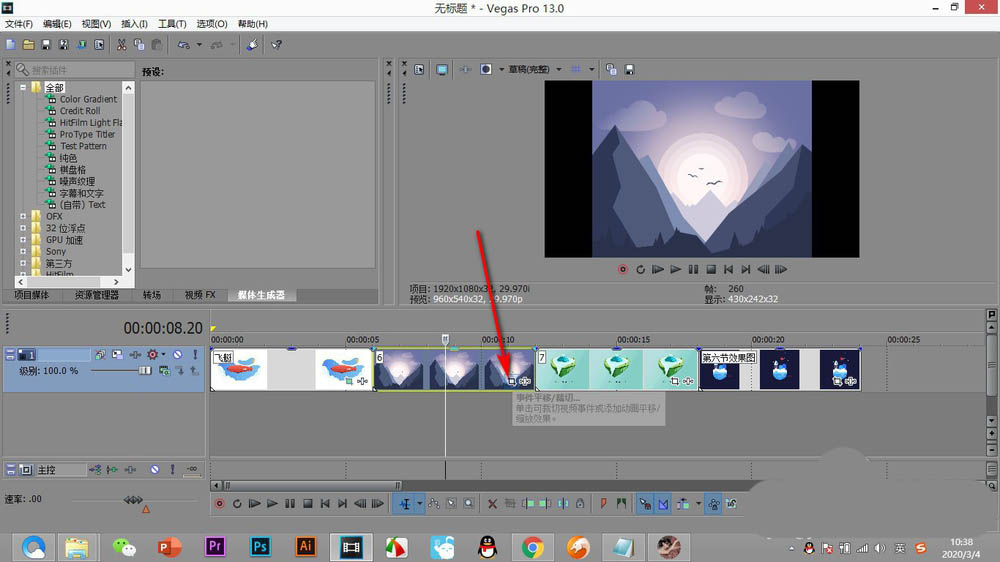Create a new project via toolbar icon
Image resolution: width=1000 pixels, height=562 pixels.
point(10,45)
